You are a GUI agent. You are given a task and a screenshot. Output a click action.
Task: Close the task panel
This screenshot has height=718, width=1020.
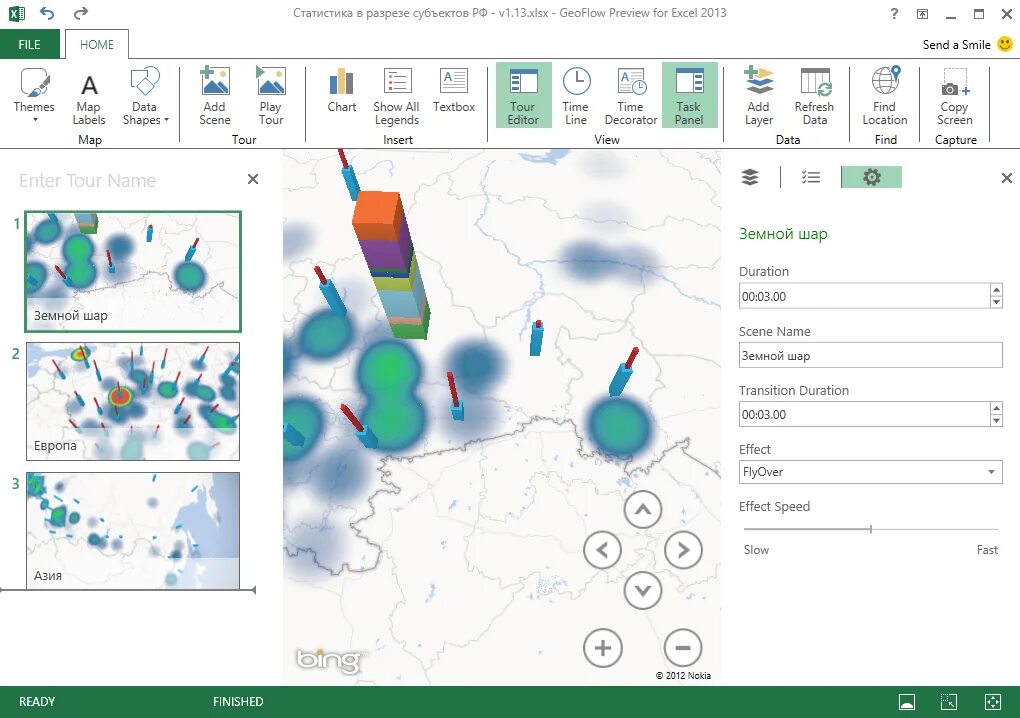[1006, 178]
